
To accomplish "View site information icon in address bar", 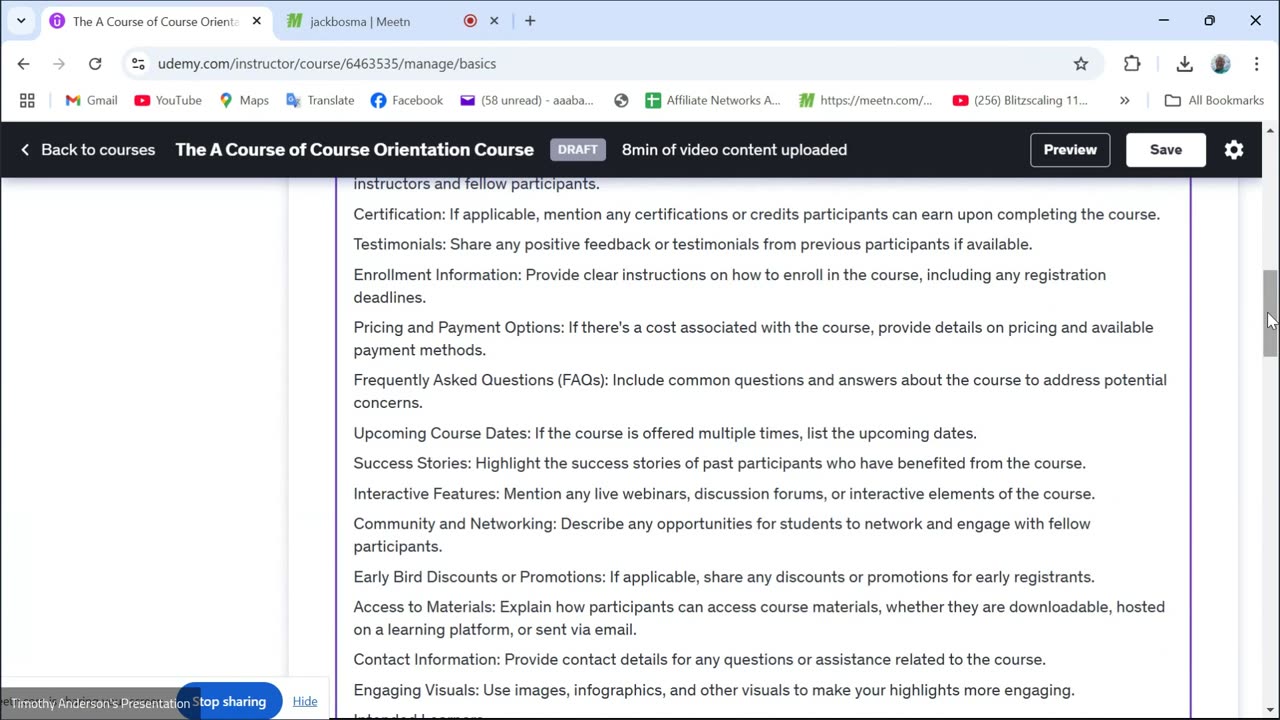I will [x=138, y=63].
